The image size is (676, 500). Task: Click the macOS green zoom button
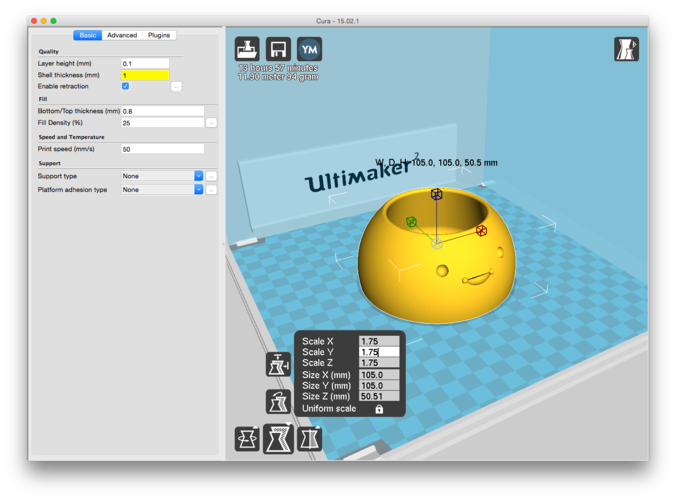click(x=53, y=21)
